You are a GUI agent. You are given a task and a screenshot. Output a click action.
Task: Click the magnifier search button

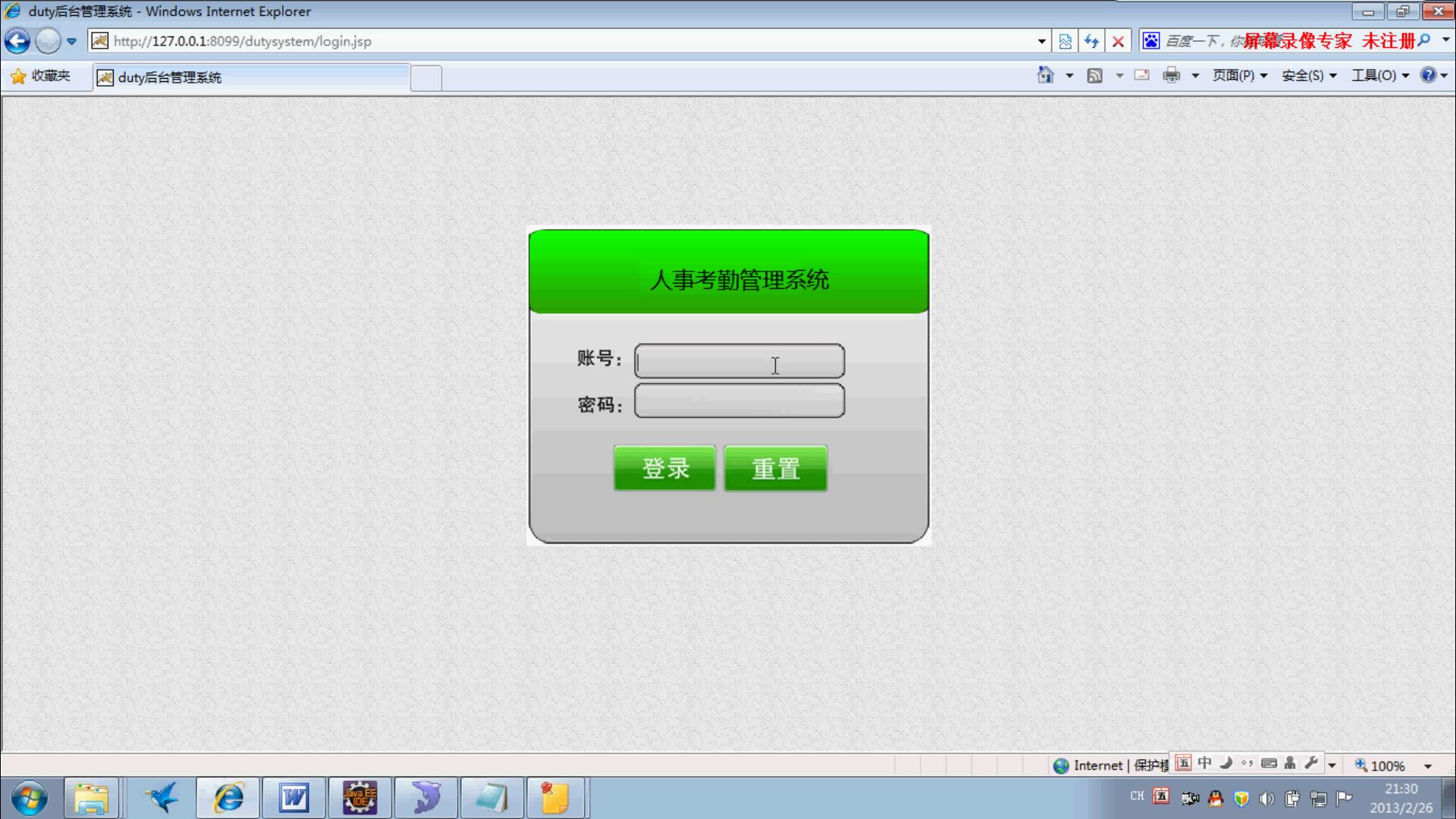1423,40
